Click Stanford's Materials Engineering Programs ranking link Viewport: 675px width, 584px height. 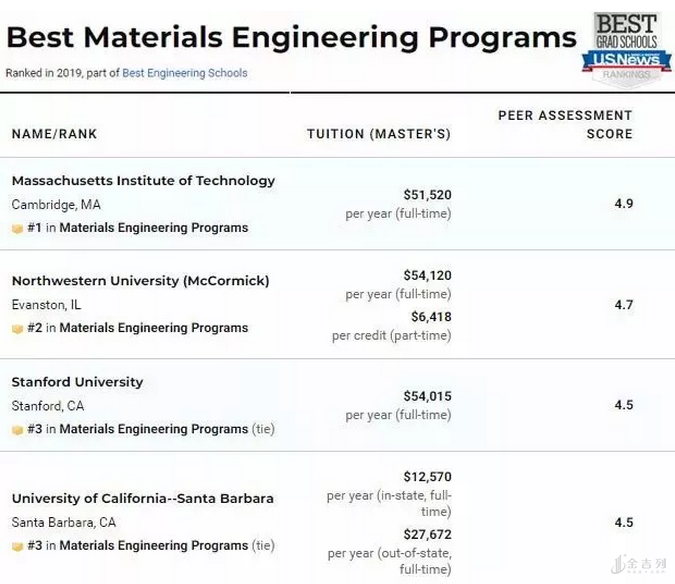pos(153,429)
